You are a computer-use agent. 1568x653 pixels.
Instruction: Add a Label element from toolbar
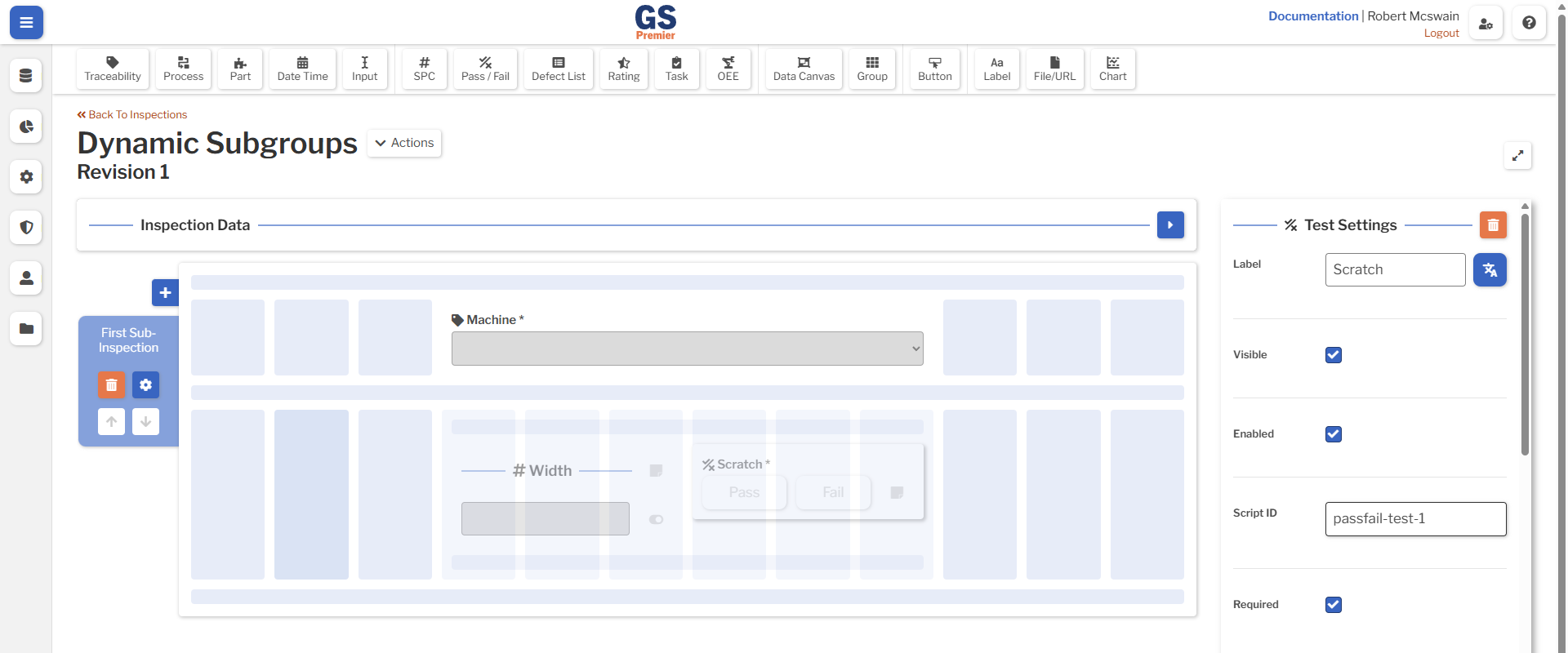[x=997, y=69]
